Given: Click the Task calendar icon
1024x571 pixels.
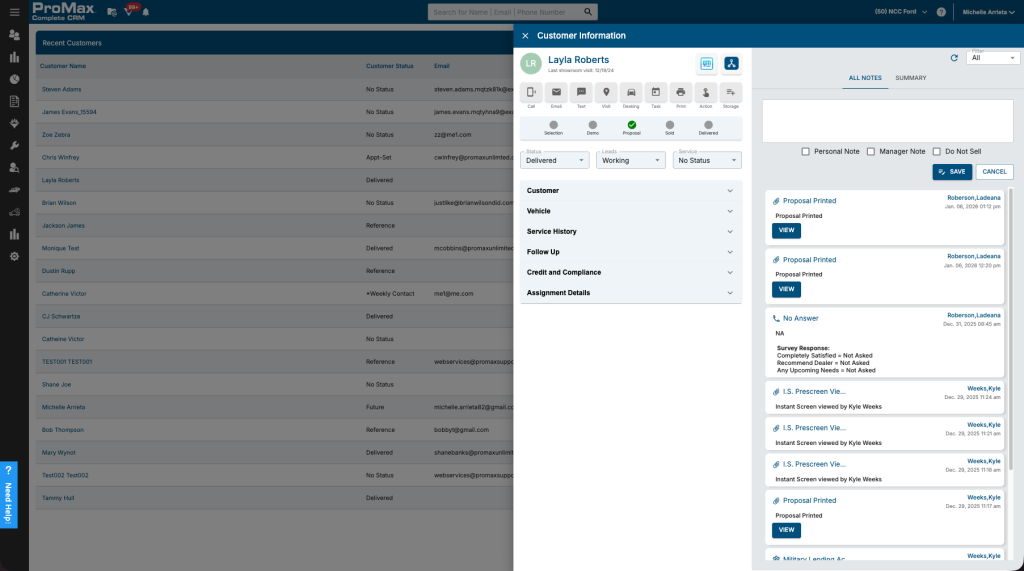Looking at the screenshot, I should pos(656,92).
